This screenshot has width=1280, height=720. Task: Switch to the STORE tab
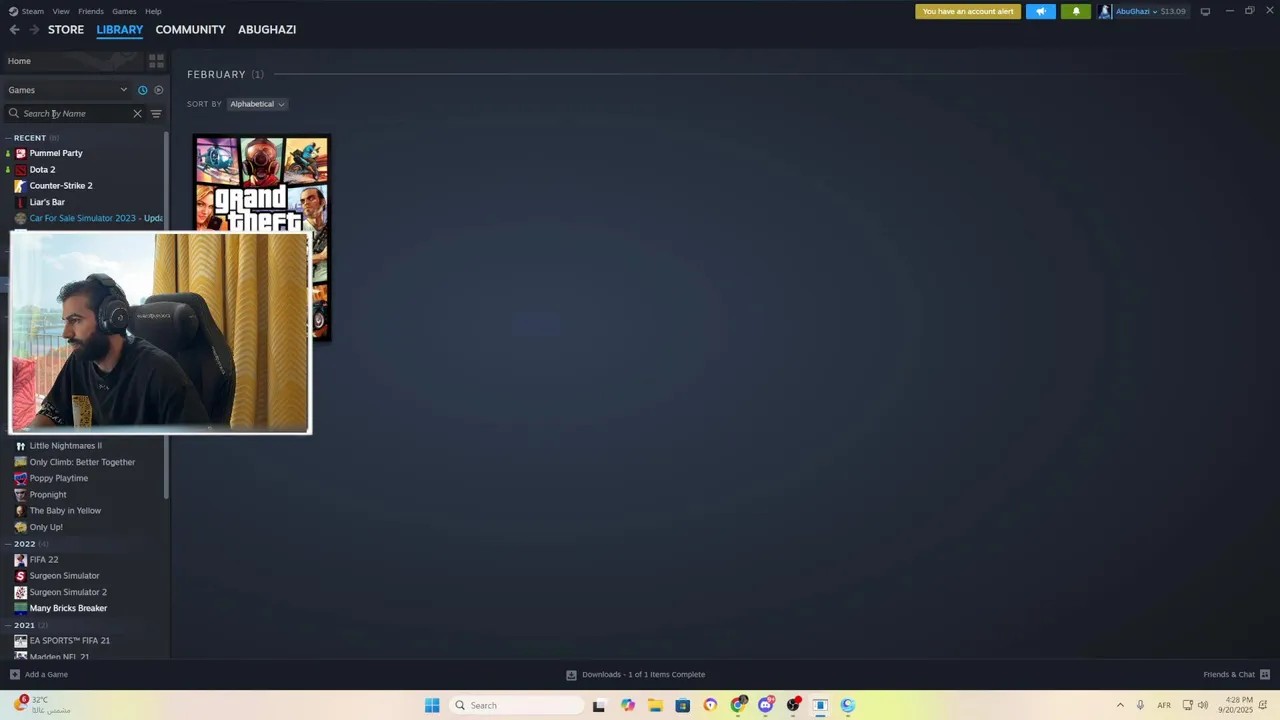pos(66,30)
